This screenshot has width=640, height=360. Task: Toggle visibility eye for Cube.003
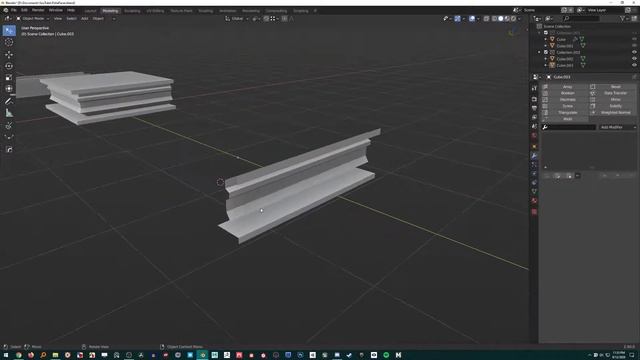[x=634, y=65]
